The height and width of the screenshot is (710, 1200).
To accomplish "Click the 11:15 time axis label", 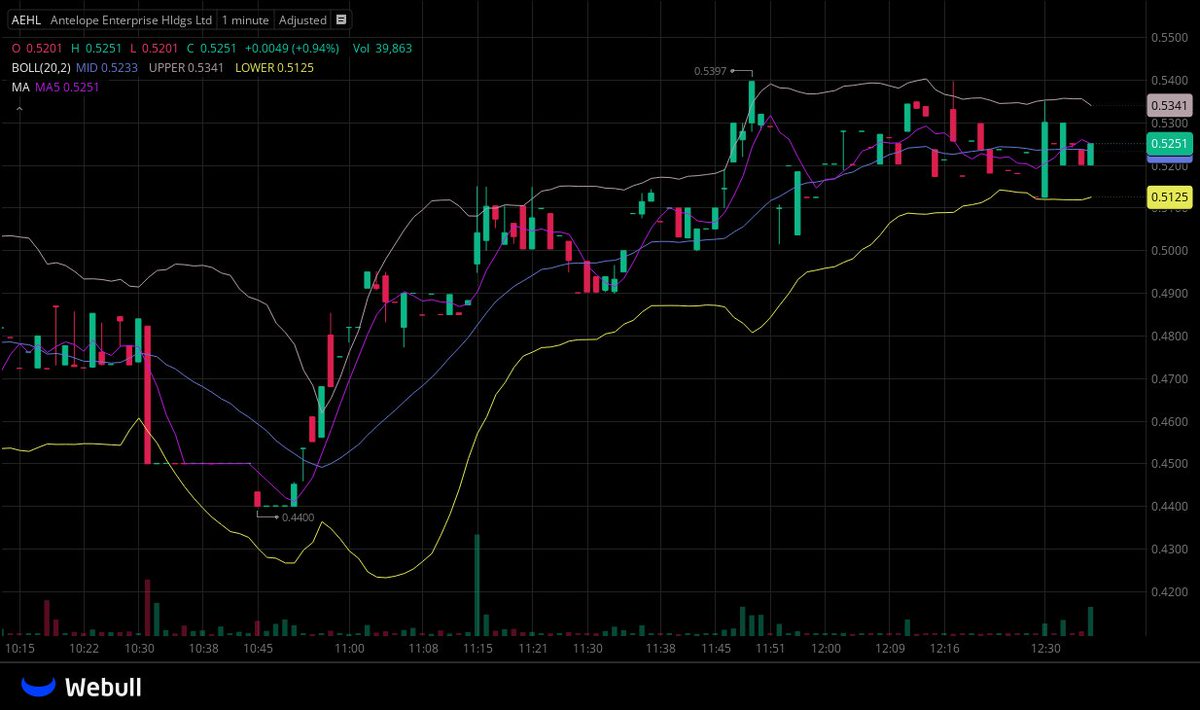I will [478, 649].
